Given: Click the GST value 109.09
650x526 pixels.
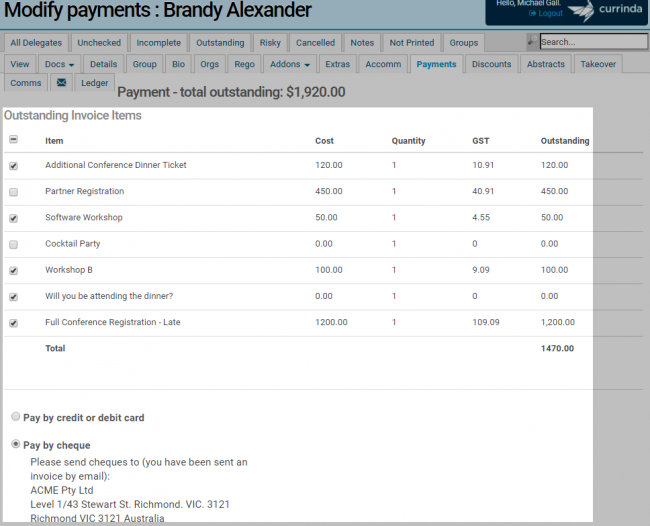Looking at the screenshot, I should 486,322.
